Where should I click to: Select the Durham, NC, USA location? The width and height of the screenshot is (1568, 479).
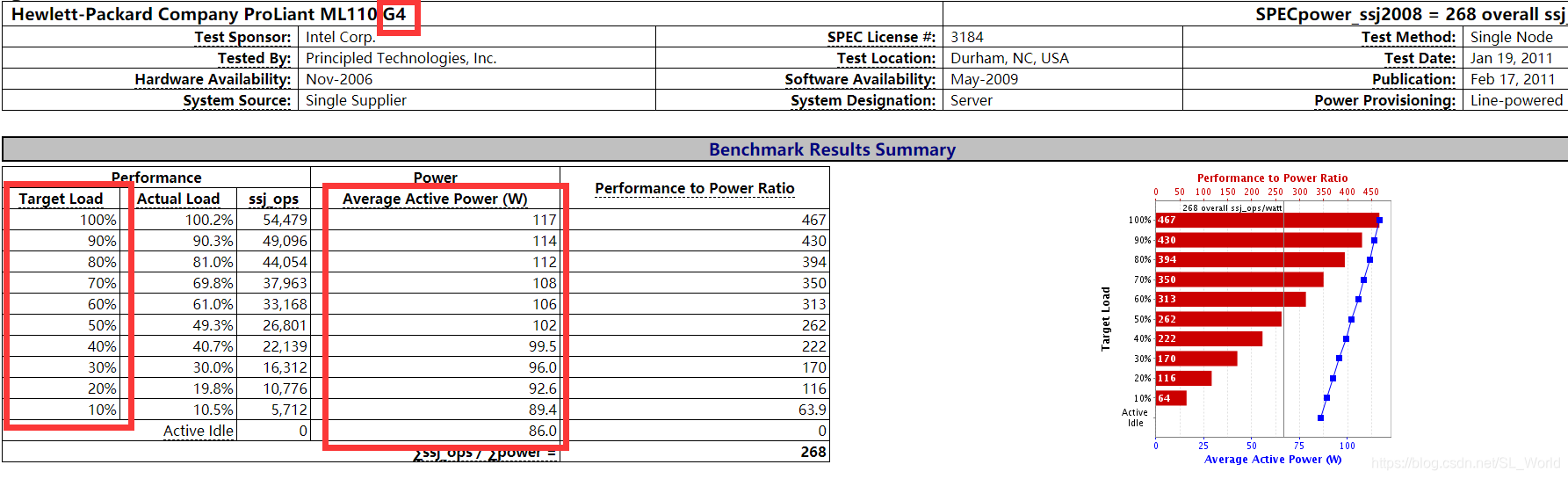coord(1009,58)
